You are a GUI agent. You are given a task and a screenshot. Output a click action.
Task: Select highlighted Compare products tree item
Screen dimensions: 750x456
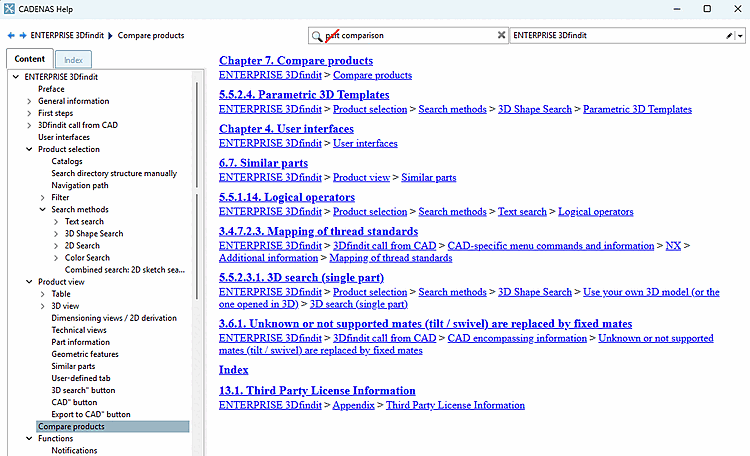pyautogui.click(x=113, y=426)
